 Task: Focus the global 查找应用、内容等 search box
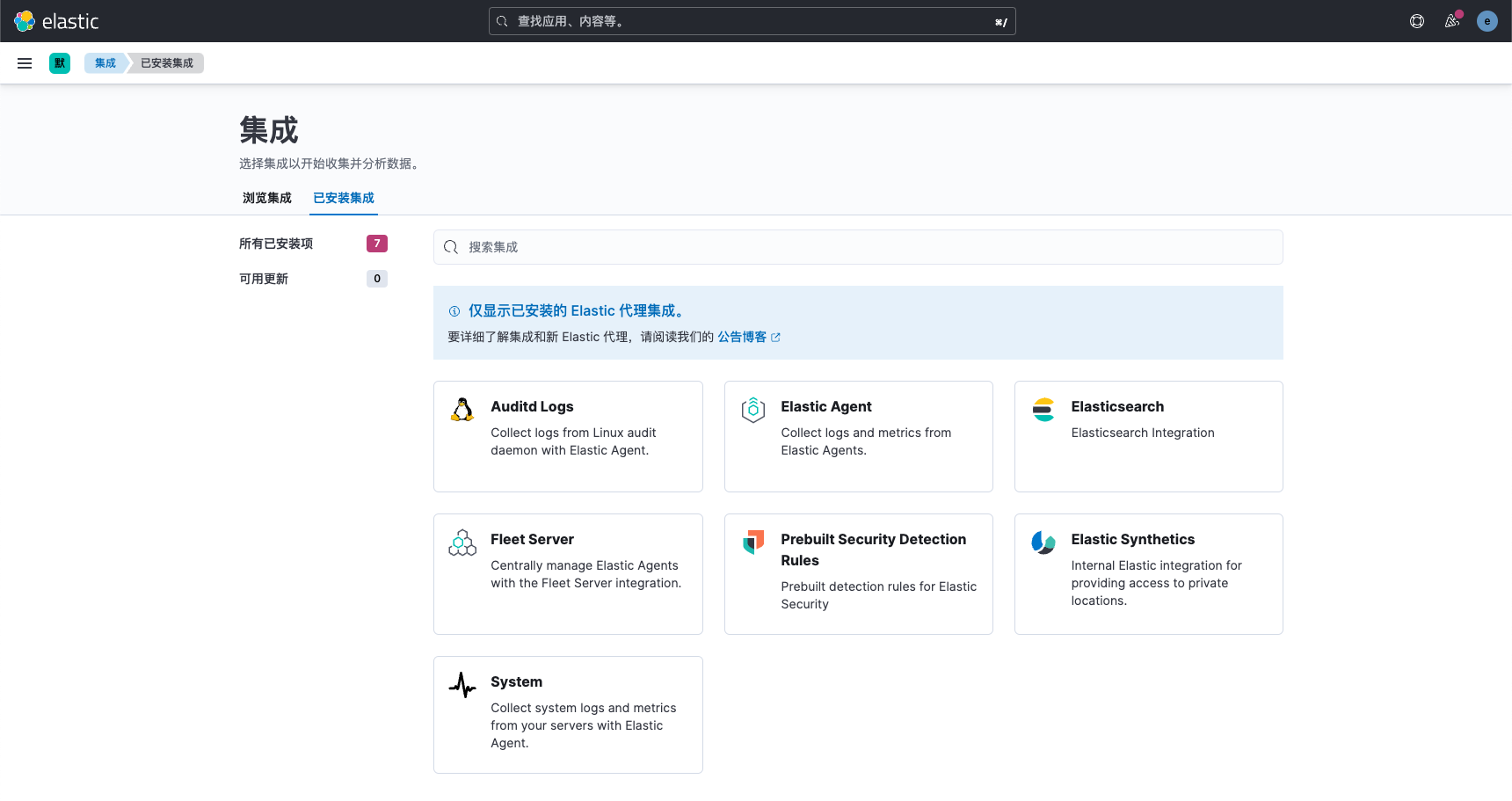tap(752, 21)
